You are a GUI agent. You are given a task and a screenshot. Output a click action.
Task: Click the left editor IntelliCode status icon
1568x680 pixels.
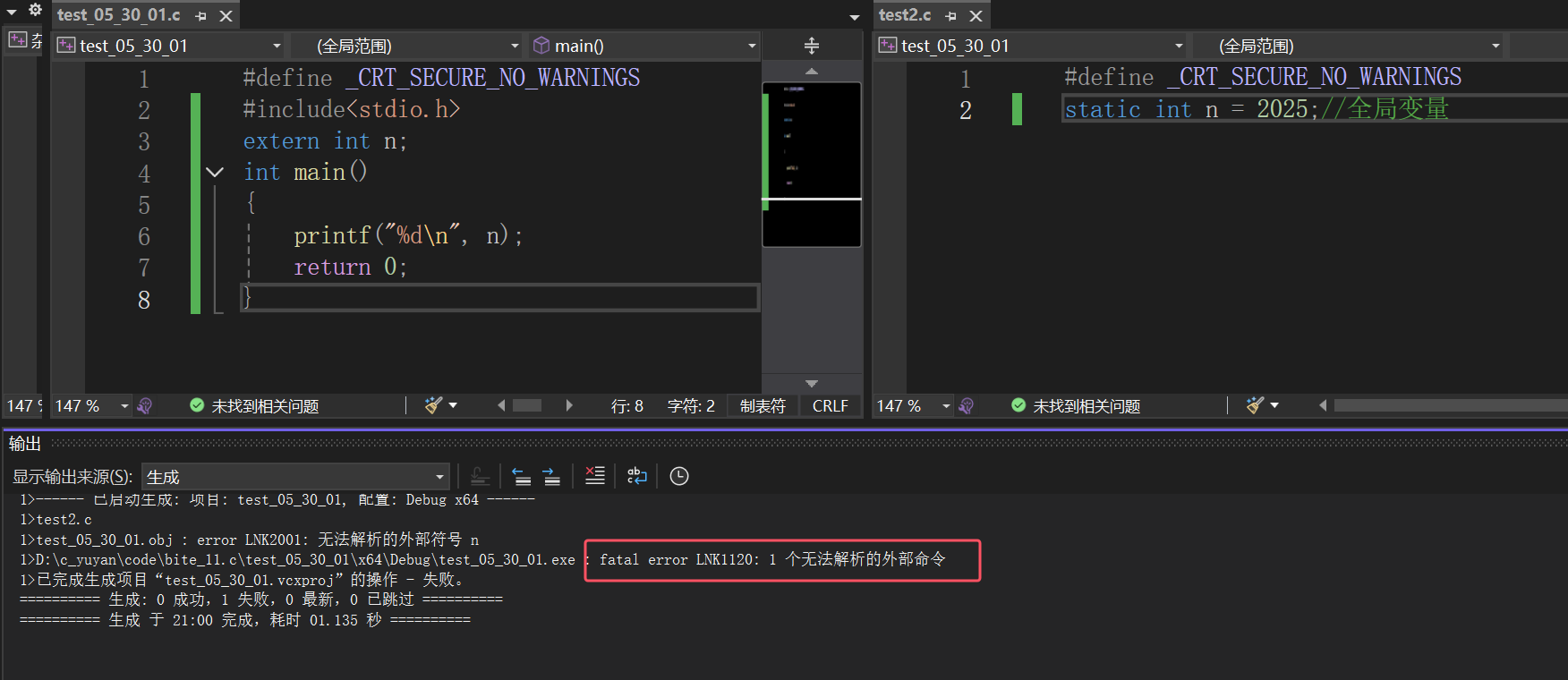click(144, 406)
